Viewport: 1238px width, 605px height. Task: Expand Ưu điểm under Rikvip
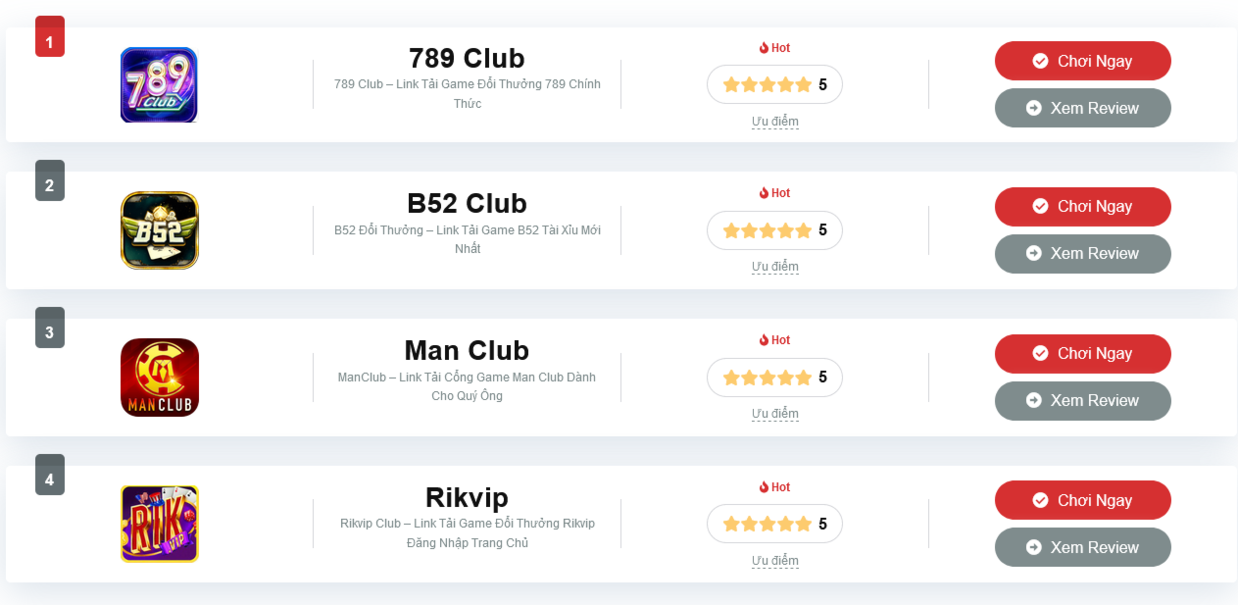point(775,560)
